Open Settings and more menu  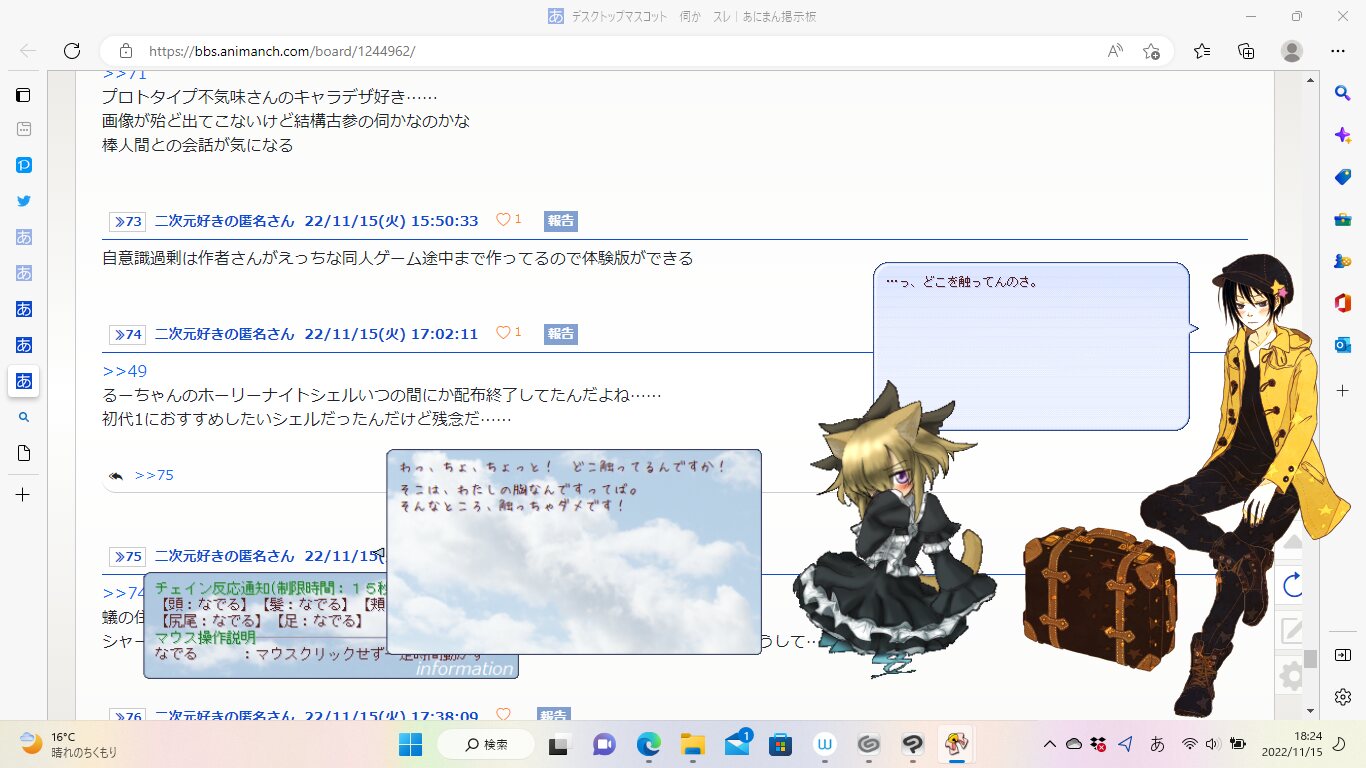coord(1337,51)
